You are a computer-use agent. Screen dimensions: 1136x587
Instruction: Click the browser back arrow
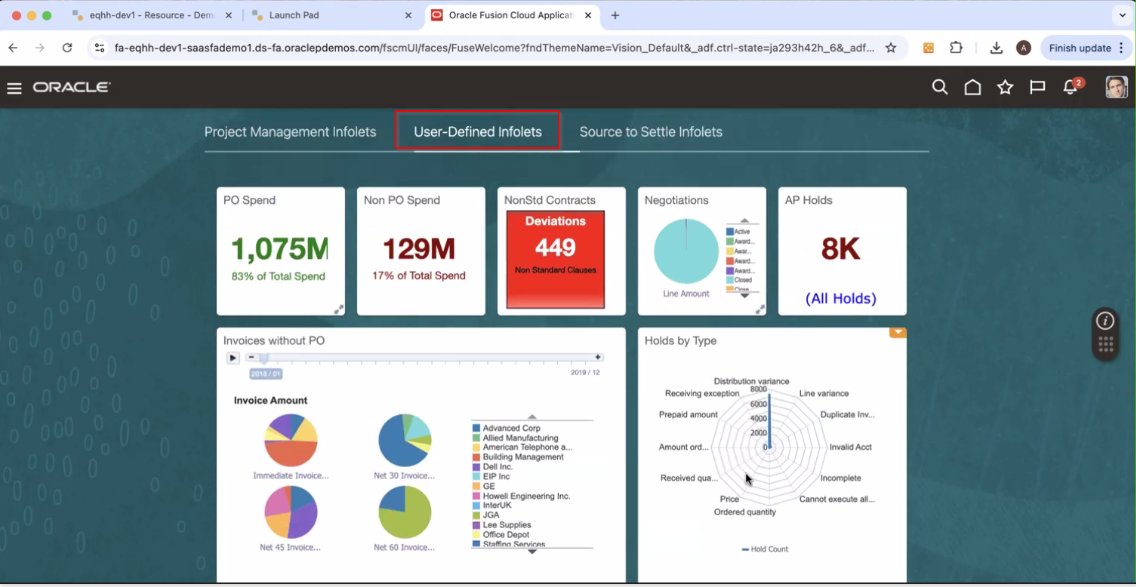pos(13,48)
